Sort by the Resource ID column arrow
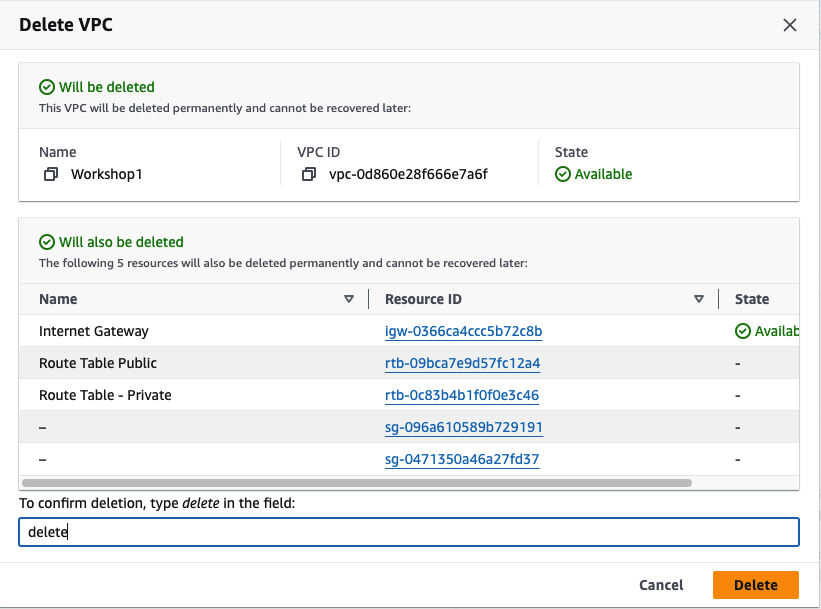821x609 pixels. [699, 299]
